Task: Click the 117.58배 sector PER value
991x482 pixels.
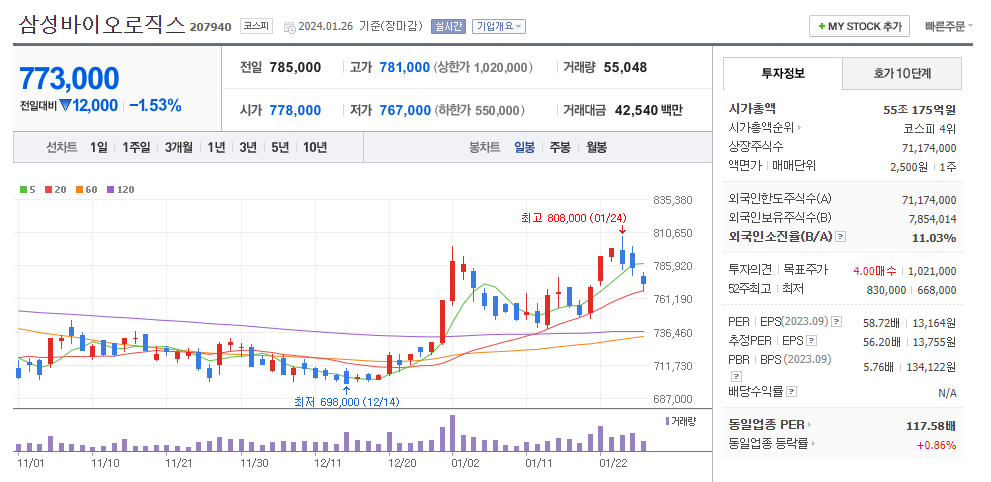Action: coord(931,425)
